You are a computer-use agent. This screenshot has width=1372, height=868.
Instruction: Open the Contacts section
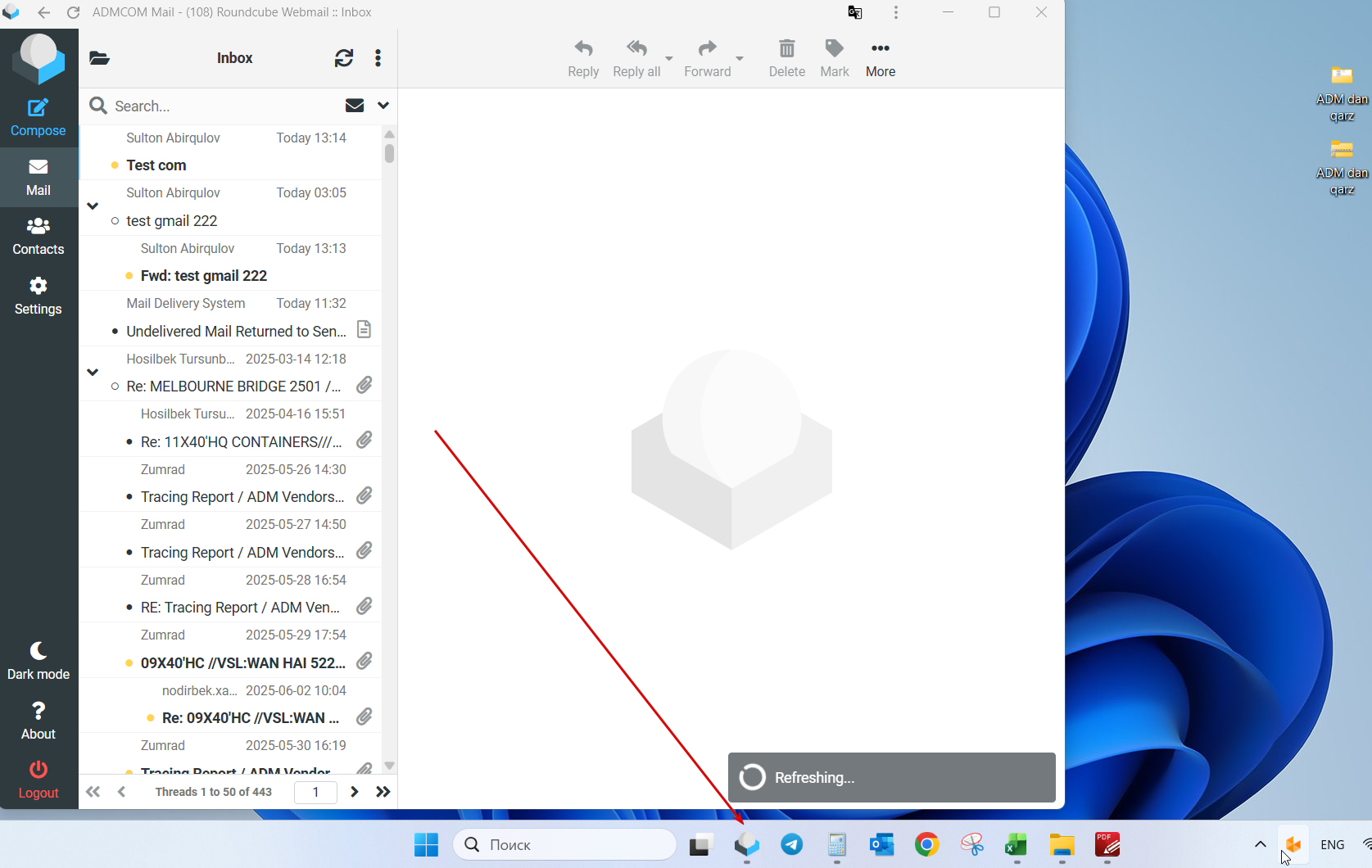pos(38,236)
